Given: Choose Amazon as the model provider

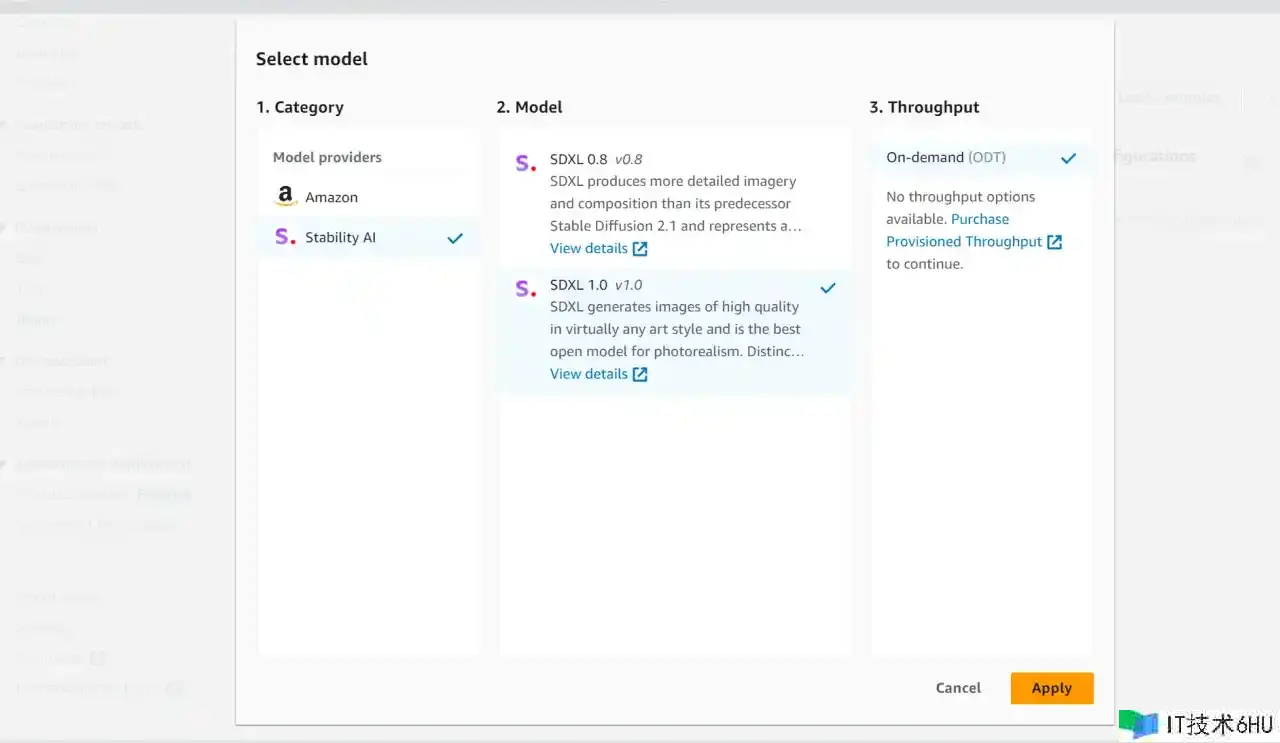Looking at the screenshot, I should pyautogui.click(x=331, y=197).
